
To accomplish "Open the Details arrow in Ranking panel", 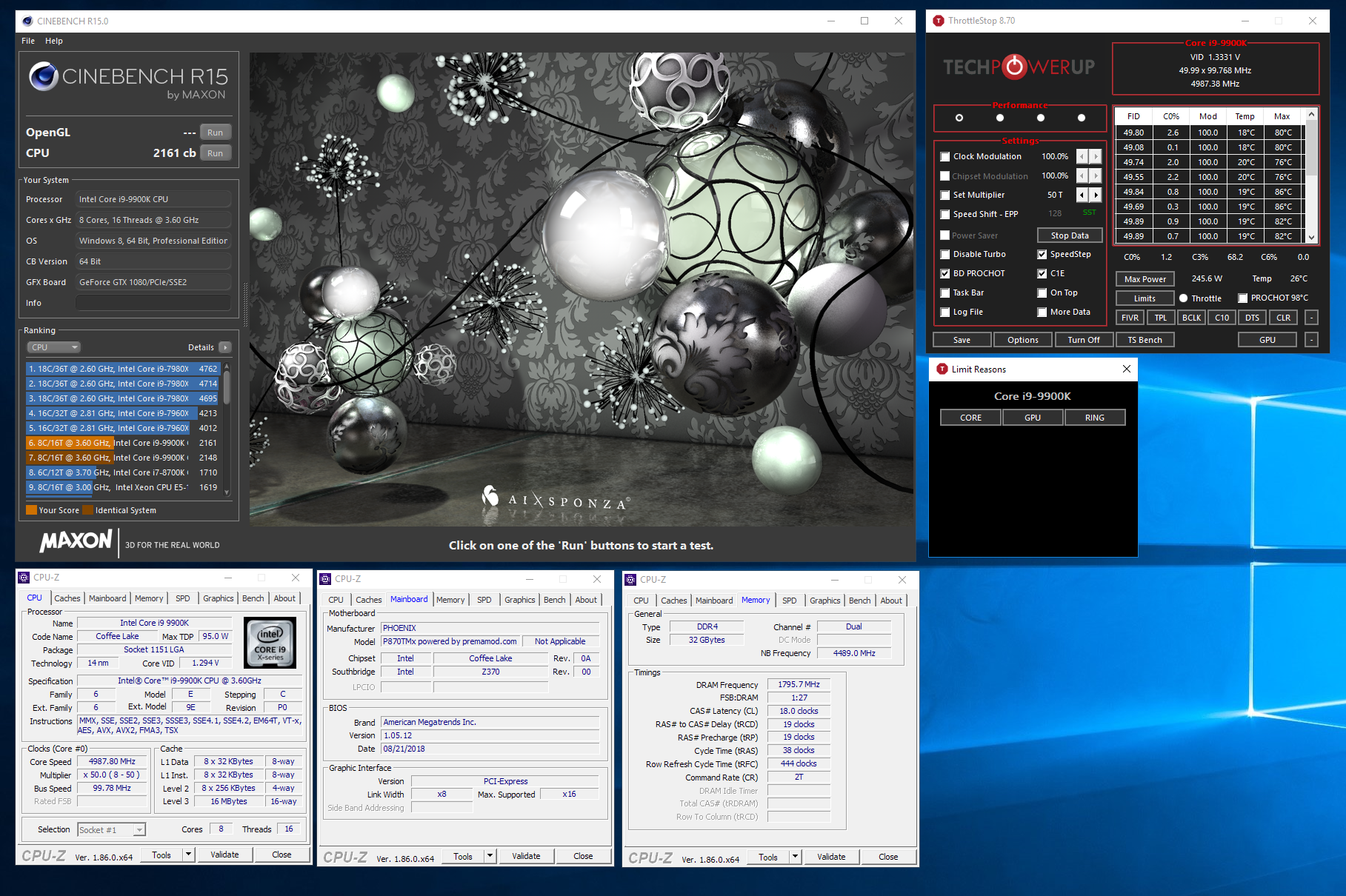I will coord(225,347).
